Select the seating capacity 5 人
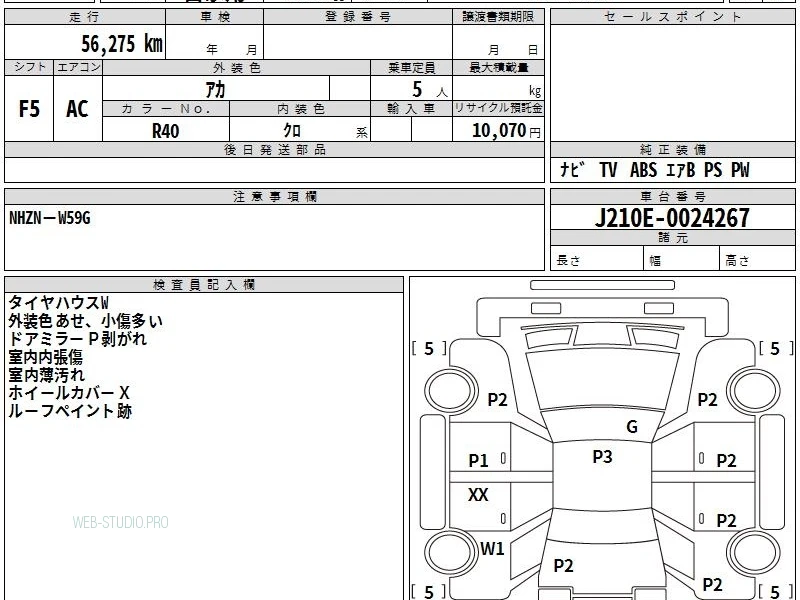Screen dimensions: 800x600 click(430, 90)
